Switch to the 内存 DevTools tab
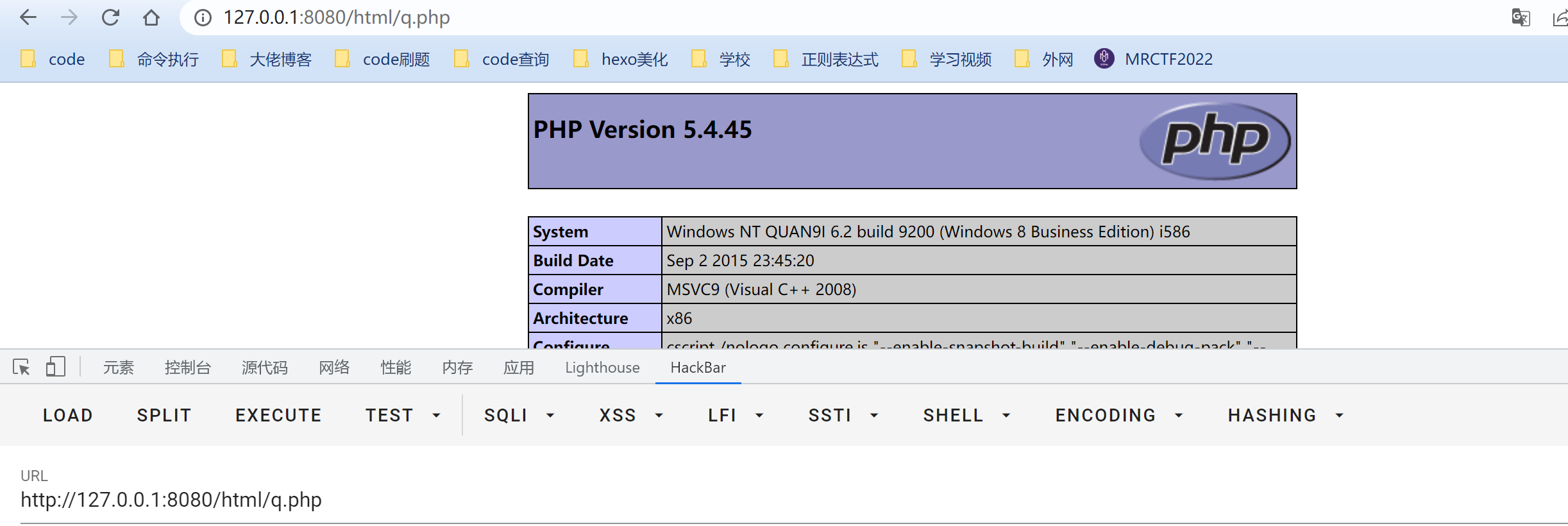The width and height of the screenshot is (1568, 526). click(457, 368)
